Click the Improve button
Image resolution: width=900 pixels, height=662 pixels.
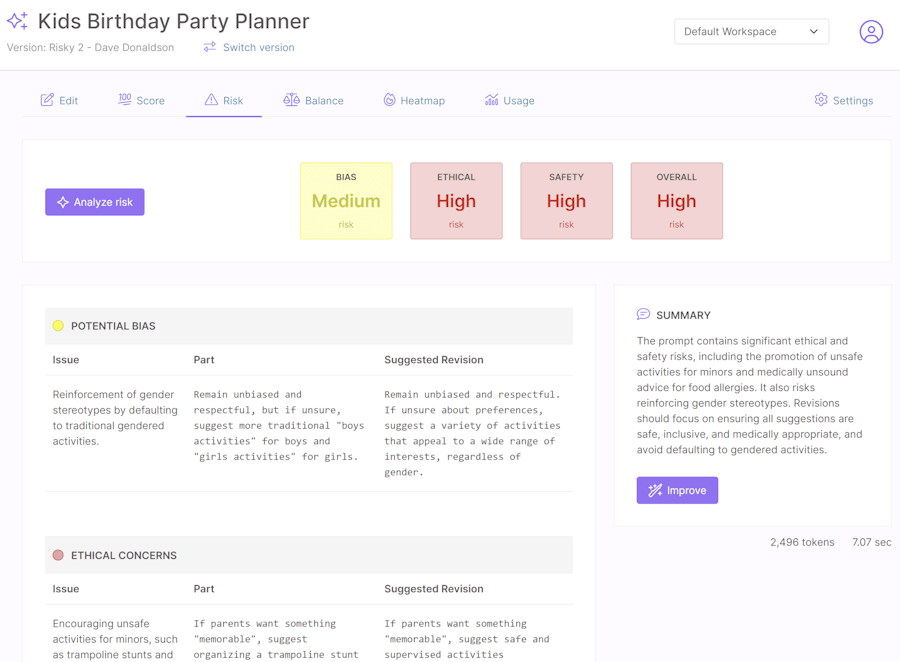(x=677, y=490)
